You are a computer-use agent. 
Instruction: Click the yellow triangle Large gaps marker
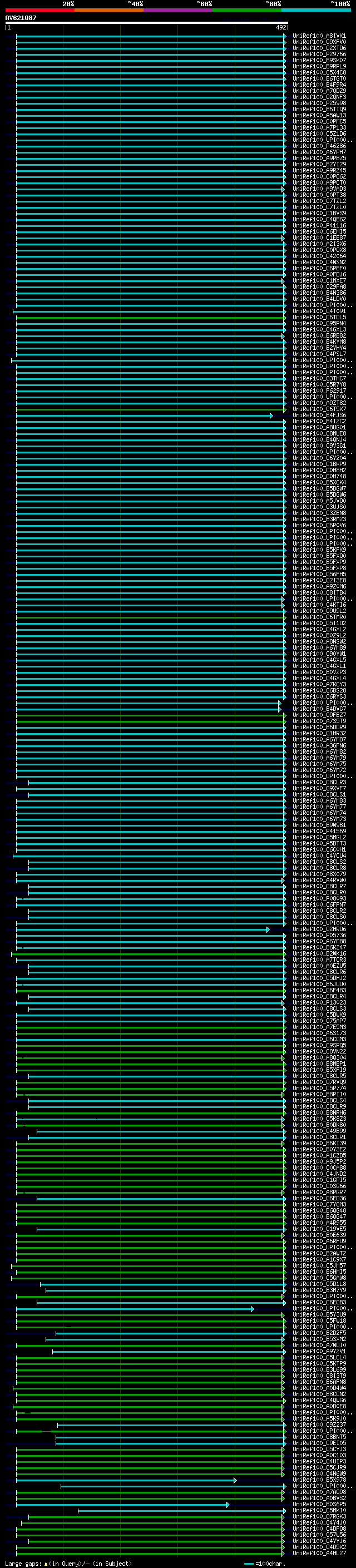point(46,1563)
